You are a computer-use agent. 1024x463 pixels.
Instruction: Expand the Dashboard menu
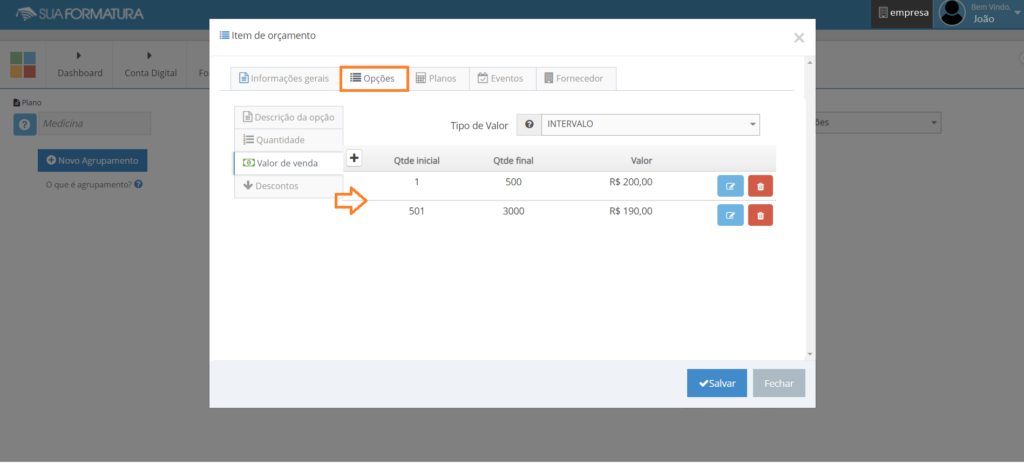click(80, 64)
